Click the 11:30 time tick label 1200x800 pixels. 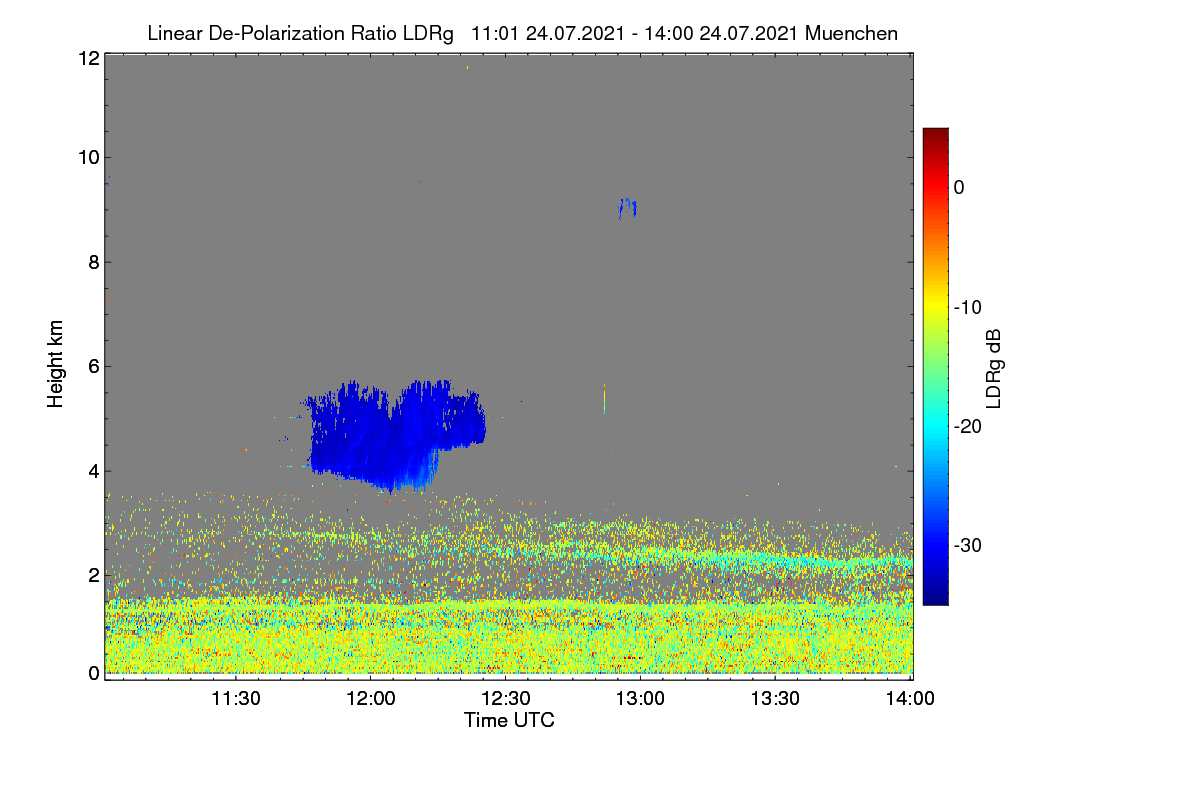236,699
